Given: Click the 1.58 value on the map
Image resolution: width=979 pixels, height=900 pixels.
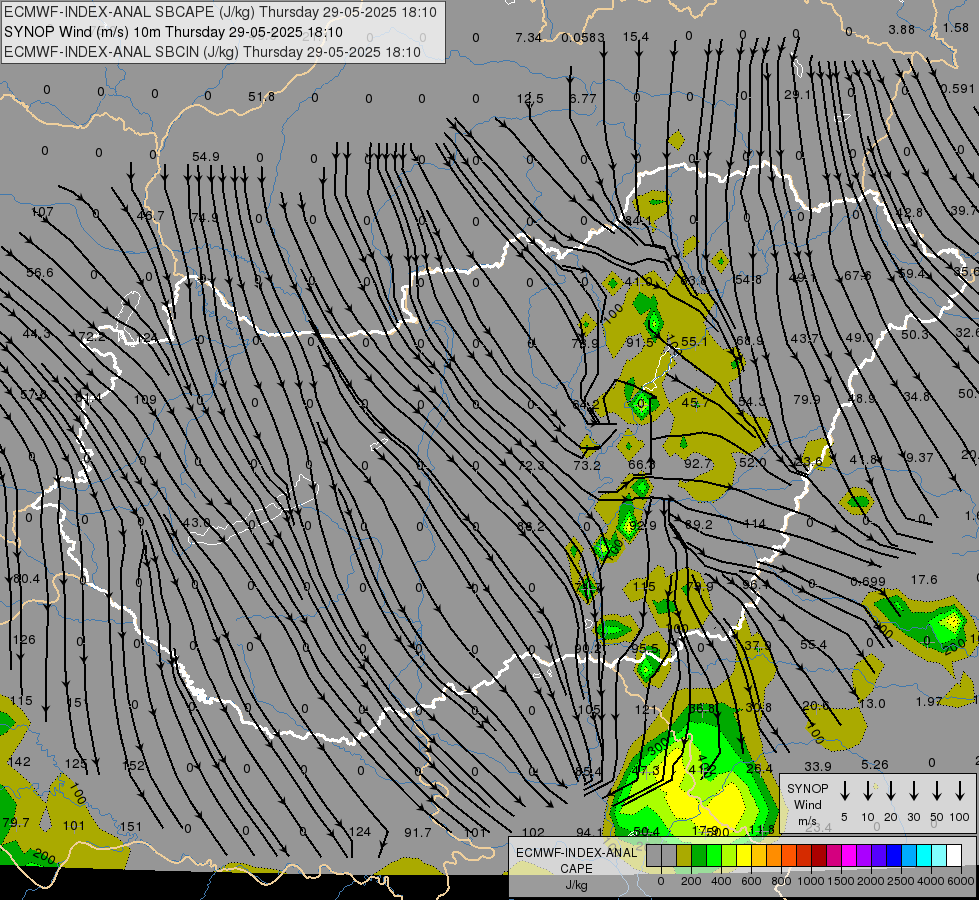Looking at the screenshot, I should point(956,28).
